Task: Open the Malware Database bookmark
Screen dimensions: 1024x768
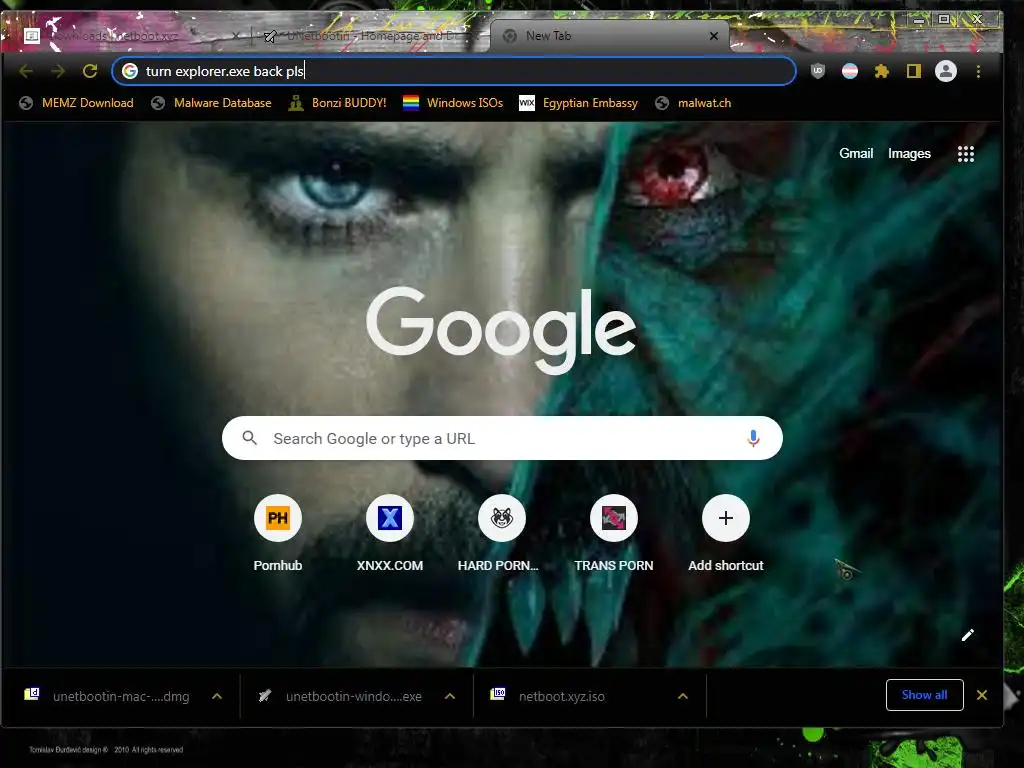Action: coord(211,103)
